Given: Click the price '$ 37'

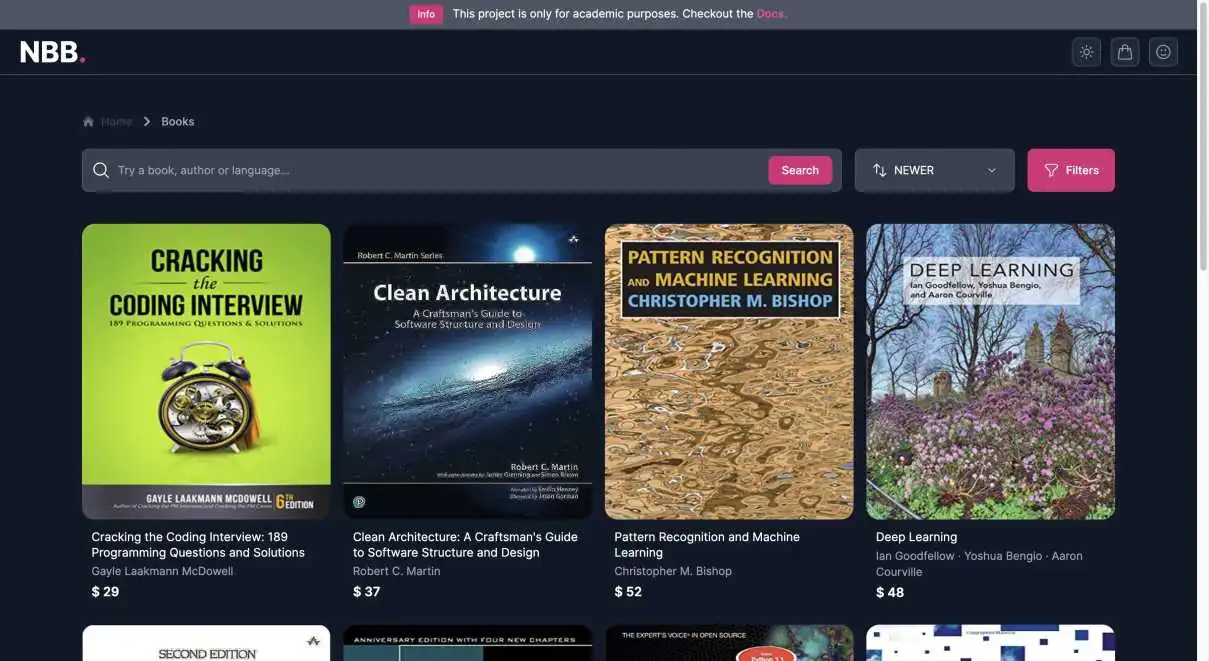Looking at the screenshot, I should [x=367, y=591].
